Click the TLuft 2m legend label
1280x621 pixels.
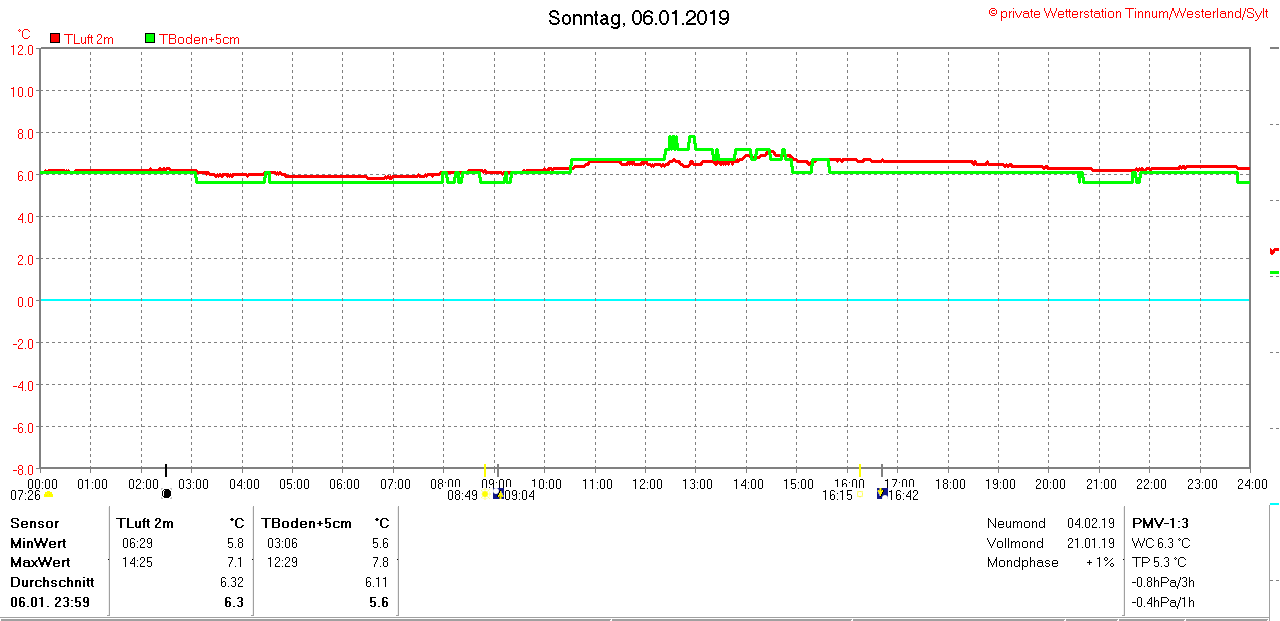tap(89, 39)
